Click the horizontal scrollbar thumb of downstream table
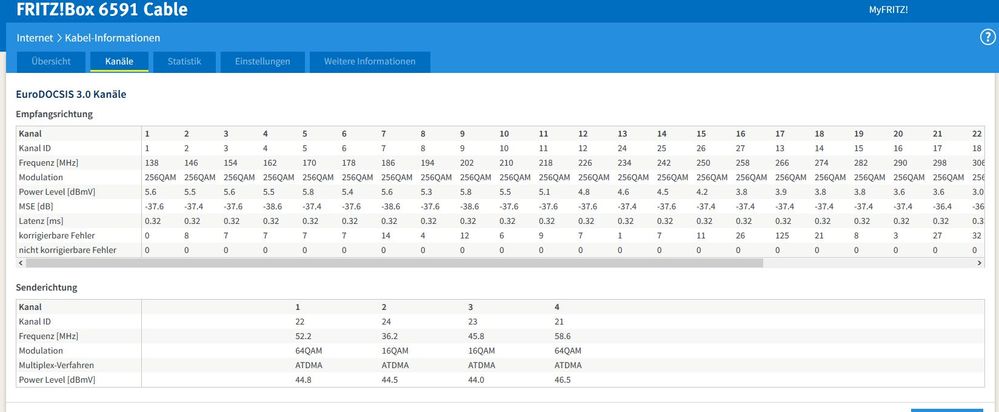 [394, 262]
